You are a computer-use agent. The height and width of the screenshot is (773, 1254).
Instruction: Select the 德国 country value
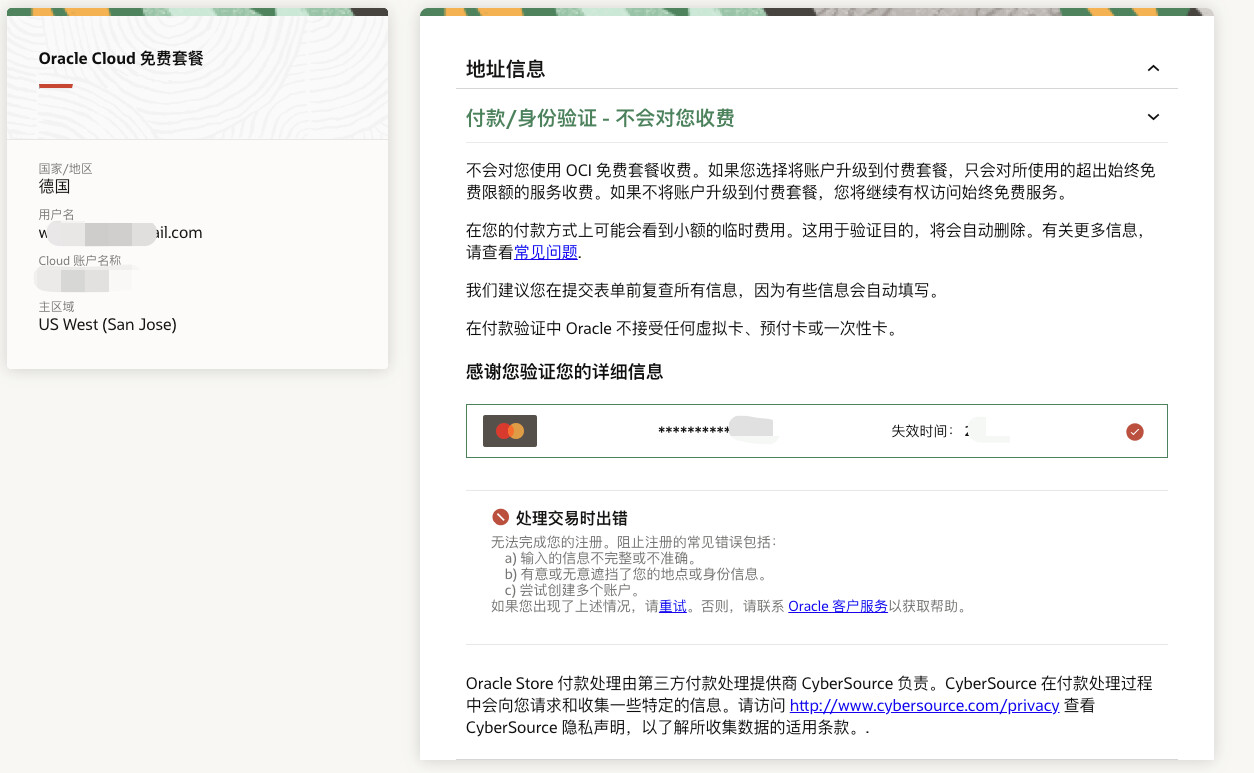pos(55,186)
